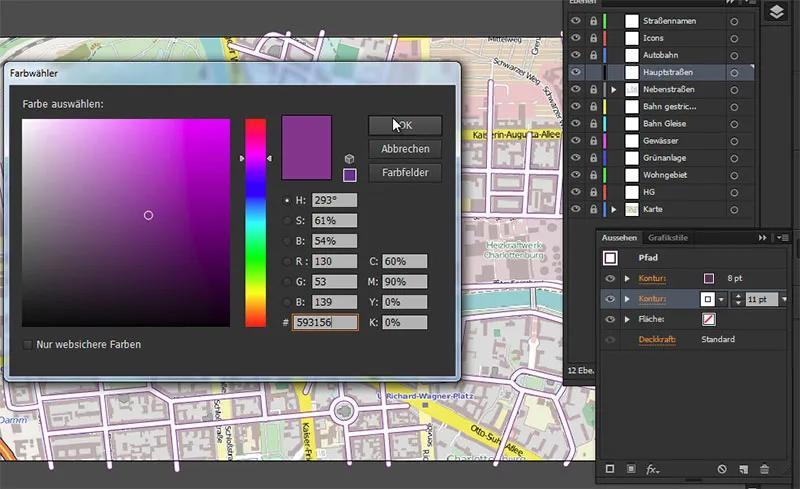Delete selected item with trash icon
The image size is (800, 489).
[x=764, y=469]
